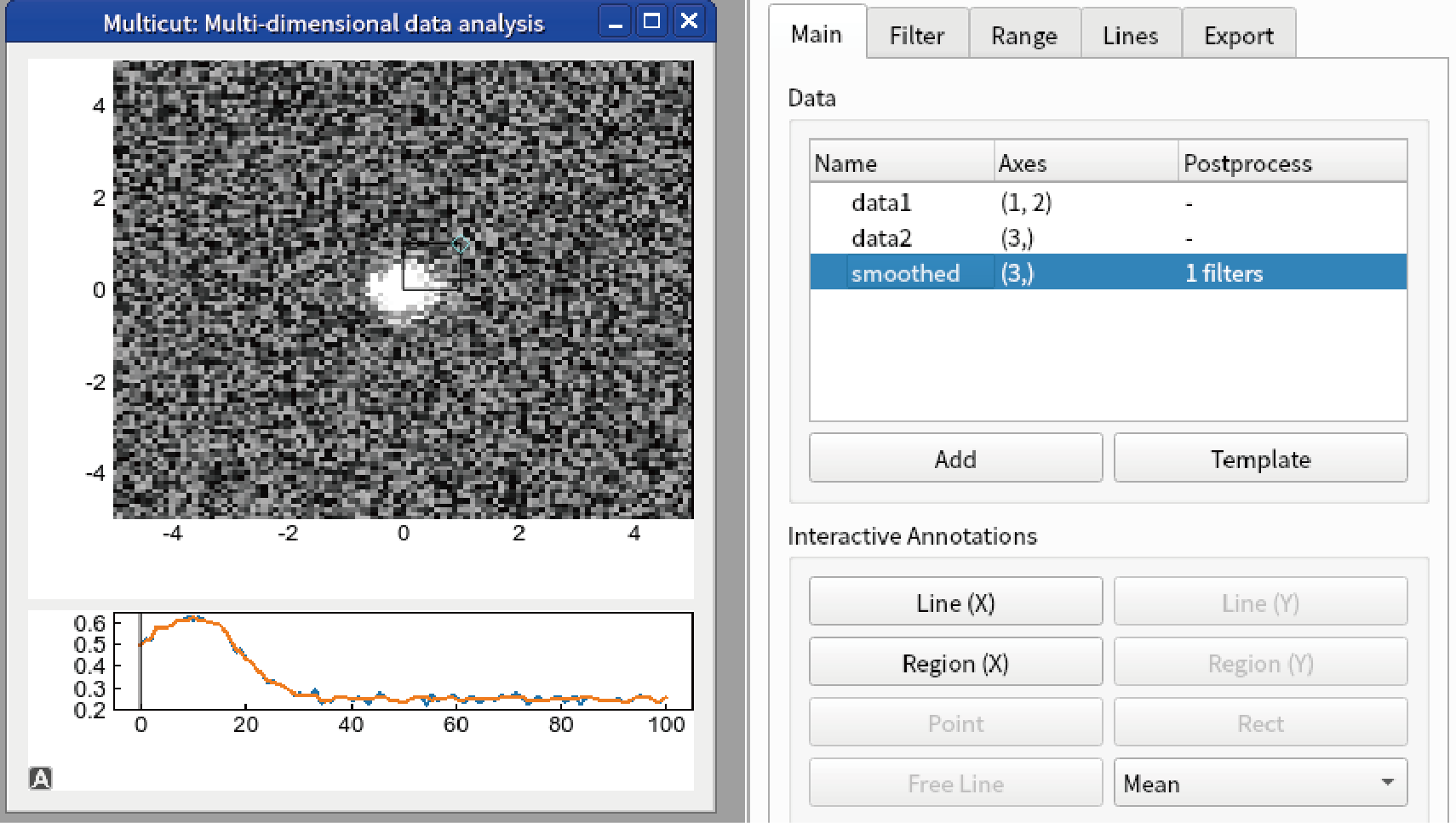Select the smoothed data row
Image resolution: width=1456 pixels, height=823 pixels.
(1108, 272)
